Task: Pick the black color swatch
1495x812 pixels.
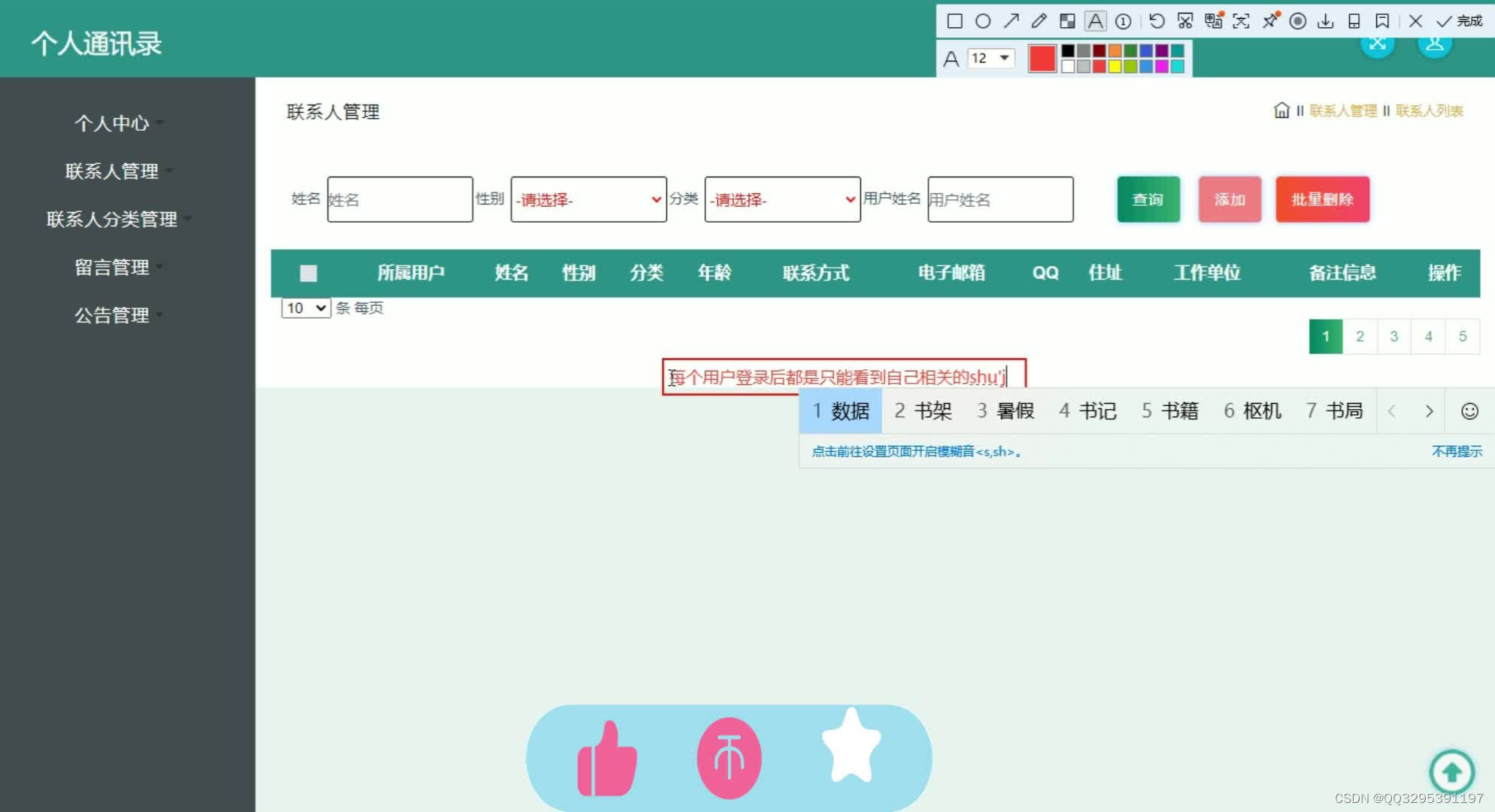Action: pos(1068,51)
